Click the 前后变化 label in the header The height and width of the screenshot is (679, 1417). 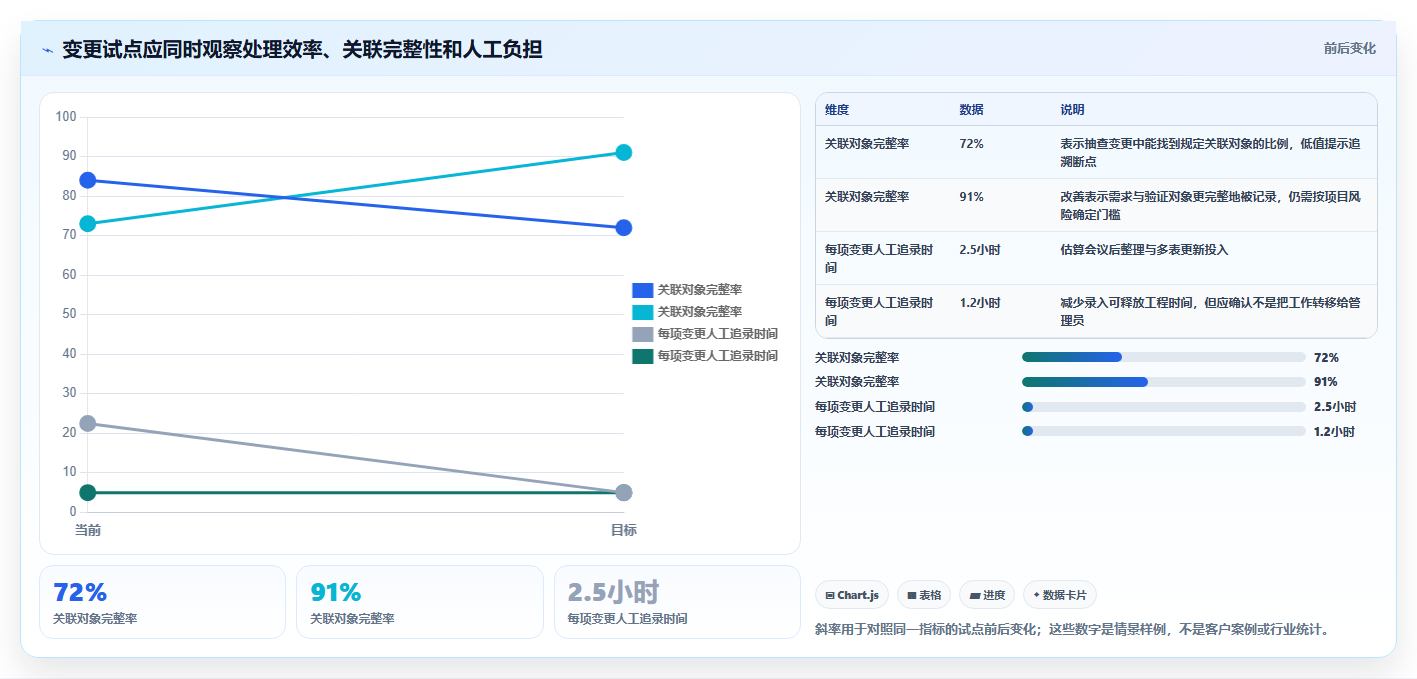1350,48
